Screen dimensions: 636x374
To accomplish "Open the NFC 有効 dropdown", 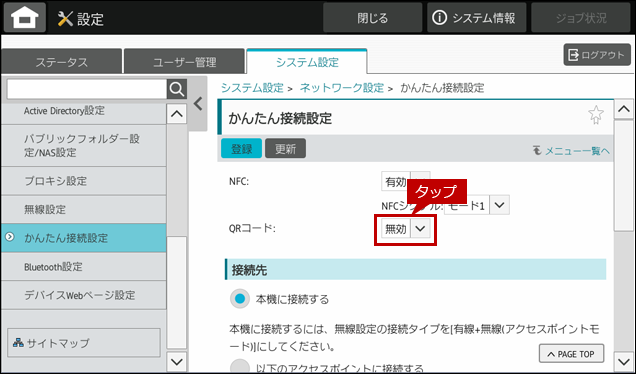I will [x=405, y=181].
